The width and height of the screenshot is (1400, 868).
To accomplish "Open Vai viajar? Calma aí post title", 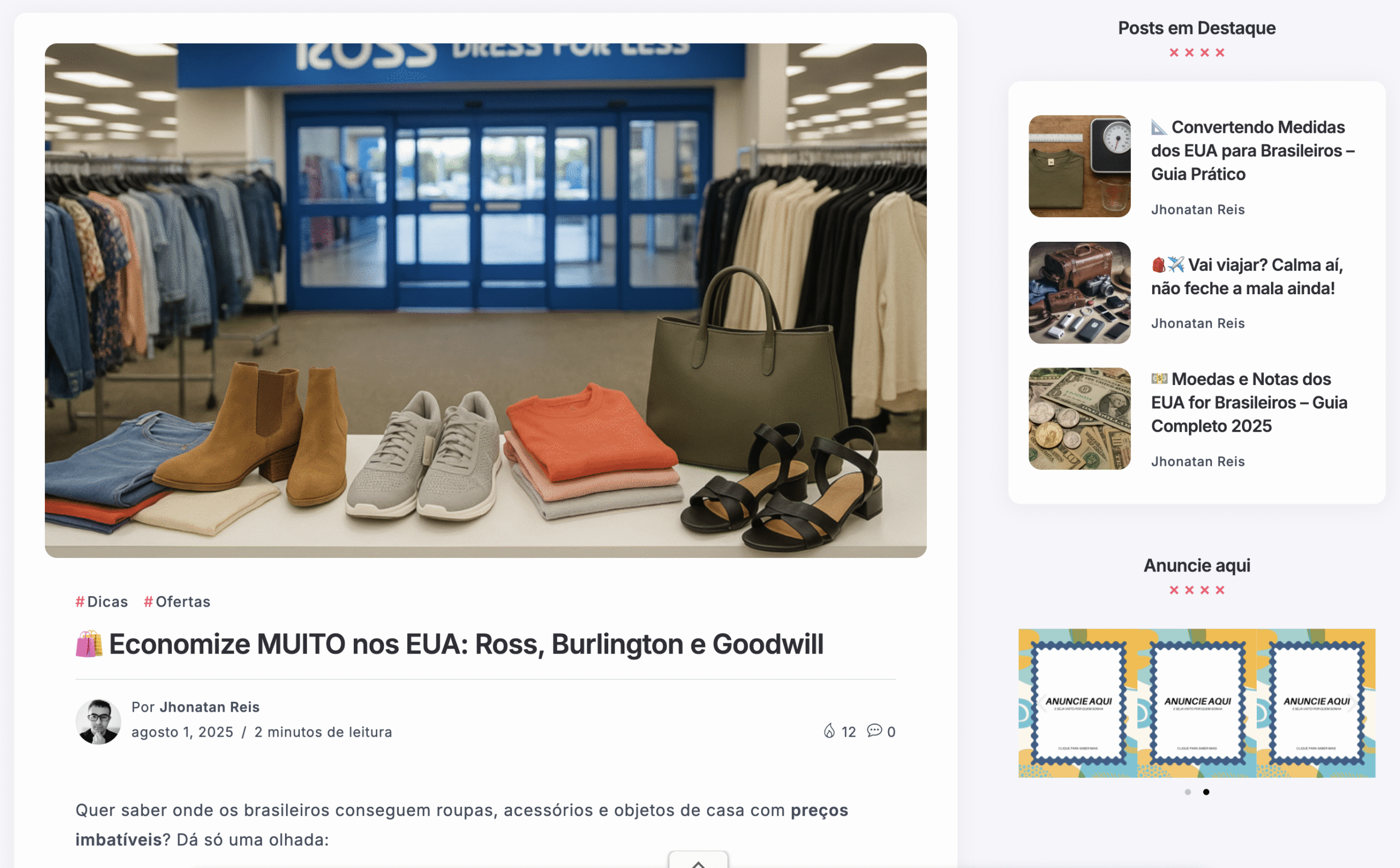I will (1247, 277).
